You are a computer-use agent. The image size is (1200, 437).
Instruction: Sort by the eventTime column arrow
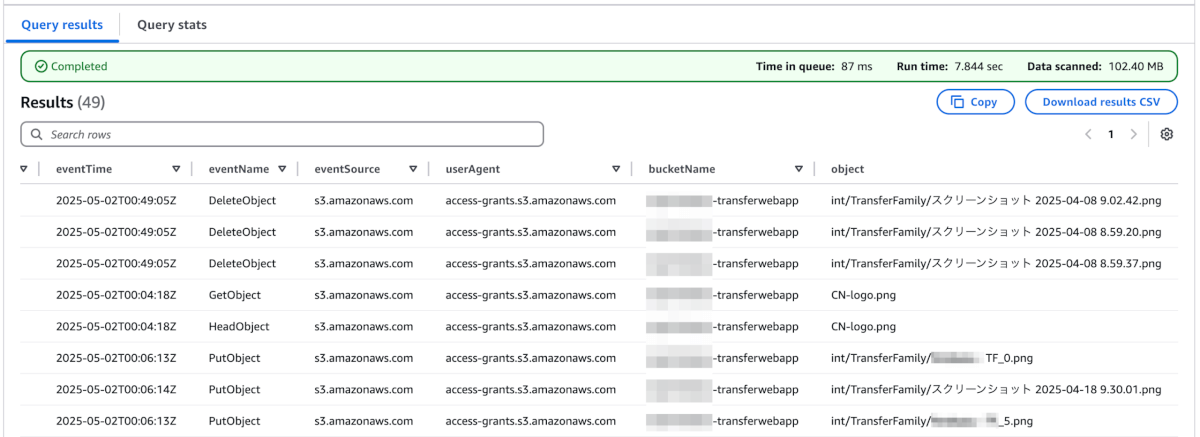[176, 169]
